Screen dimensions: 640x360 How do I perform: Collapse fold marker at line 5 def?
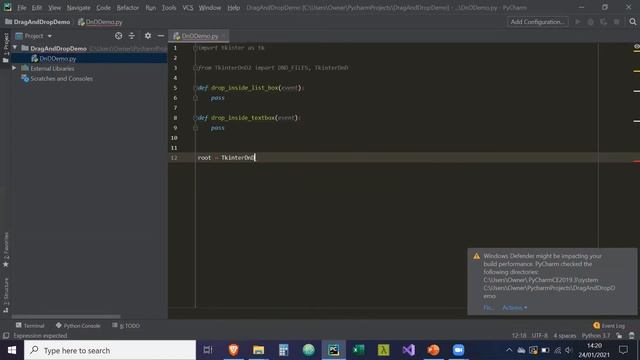click(195, 87)
